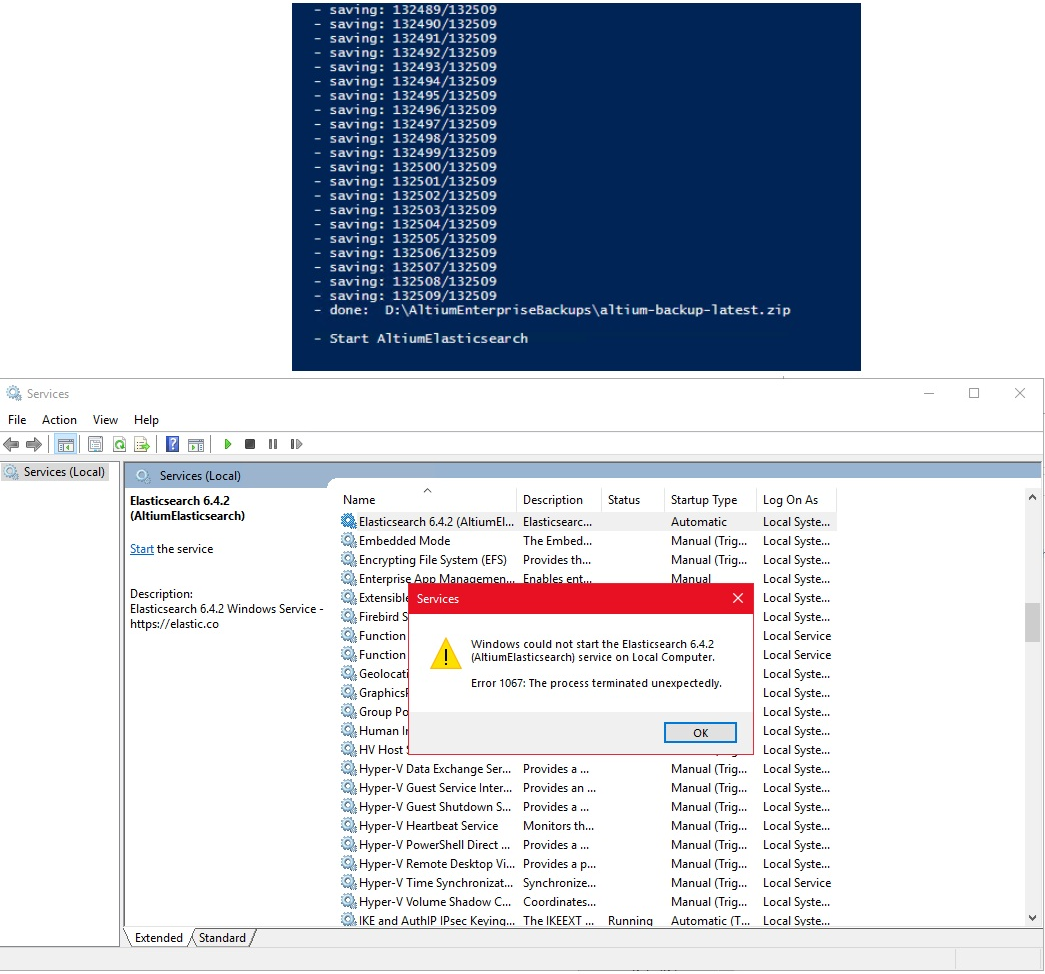This screenshot has width=1045, height=974.
Task: Click the Forward arrow toolbar icon
Action: [x=34, y=444]
